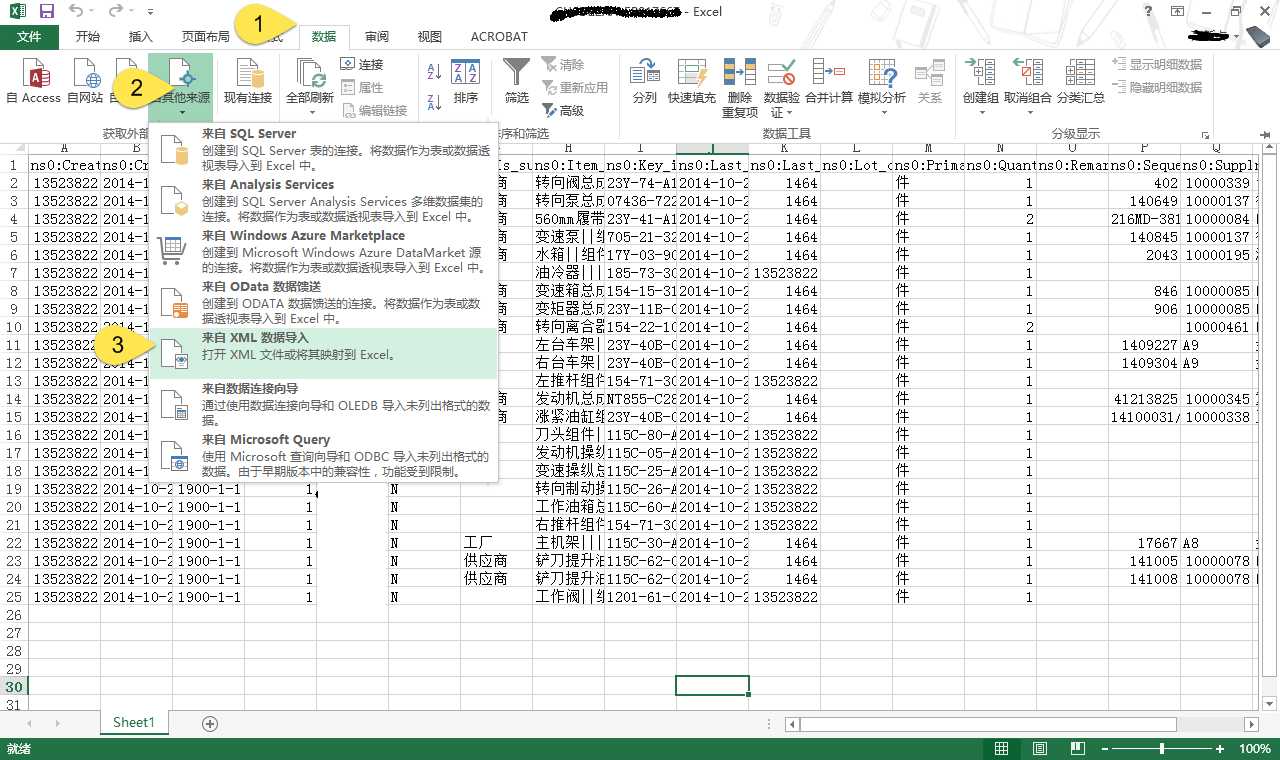Click zoom in plus button
1280x760 pixels.
[1220, 749]
